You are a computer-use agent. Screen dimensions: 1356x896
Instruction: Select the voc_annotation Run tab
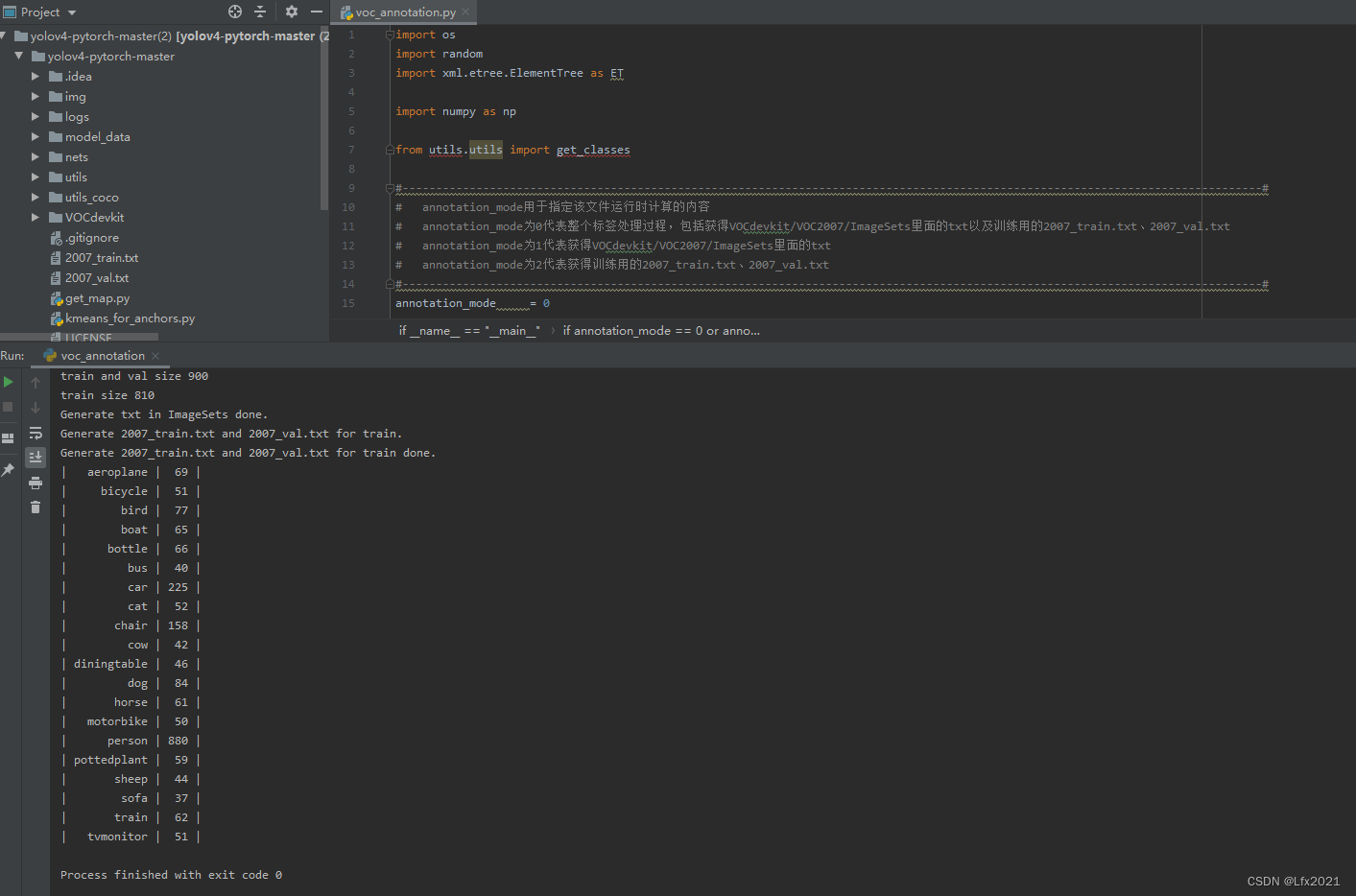[x=101, y=355]
